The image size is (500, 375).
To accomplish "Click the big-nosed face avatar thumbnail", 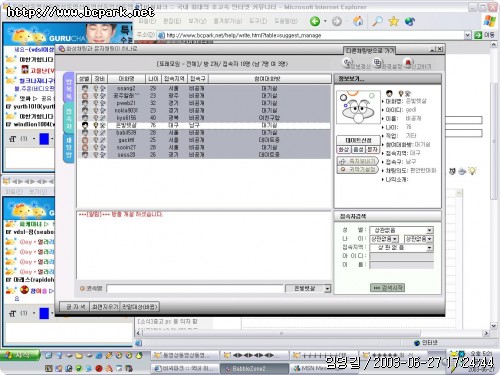I will pyautogui.click(x=358, y=107).
